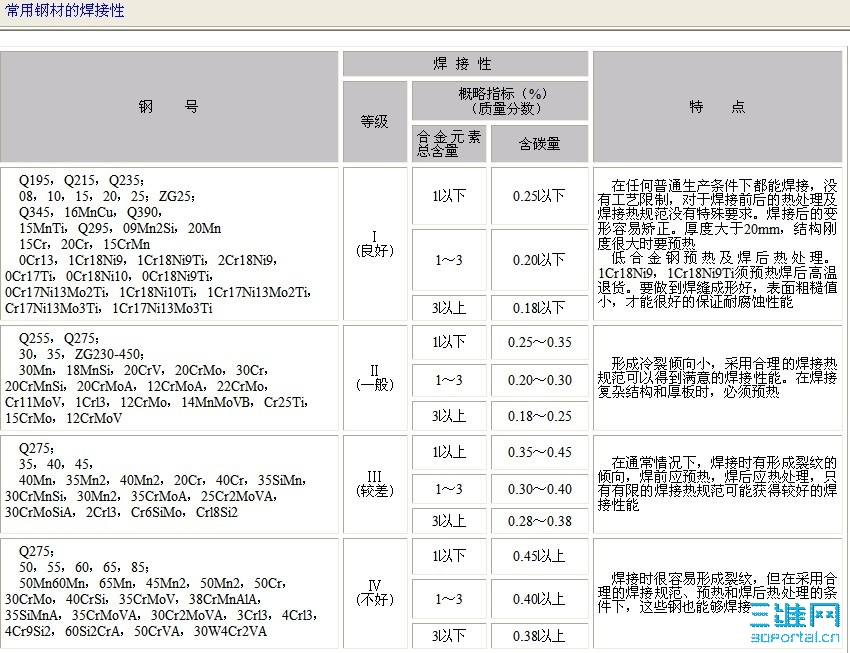This screenshot has width=850, height=653.
Task: Select the 3以上 cell beside 0.18～0.25
Action: coord(449,416)
